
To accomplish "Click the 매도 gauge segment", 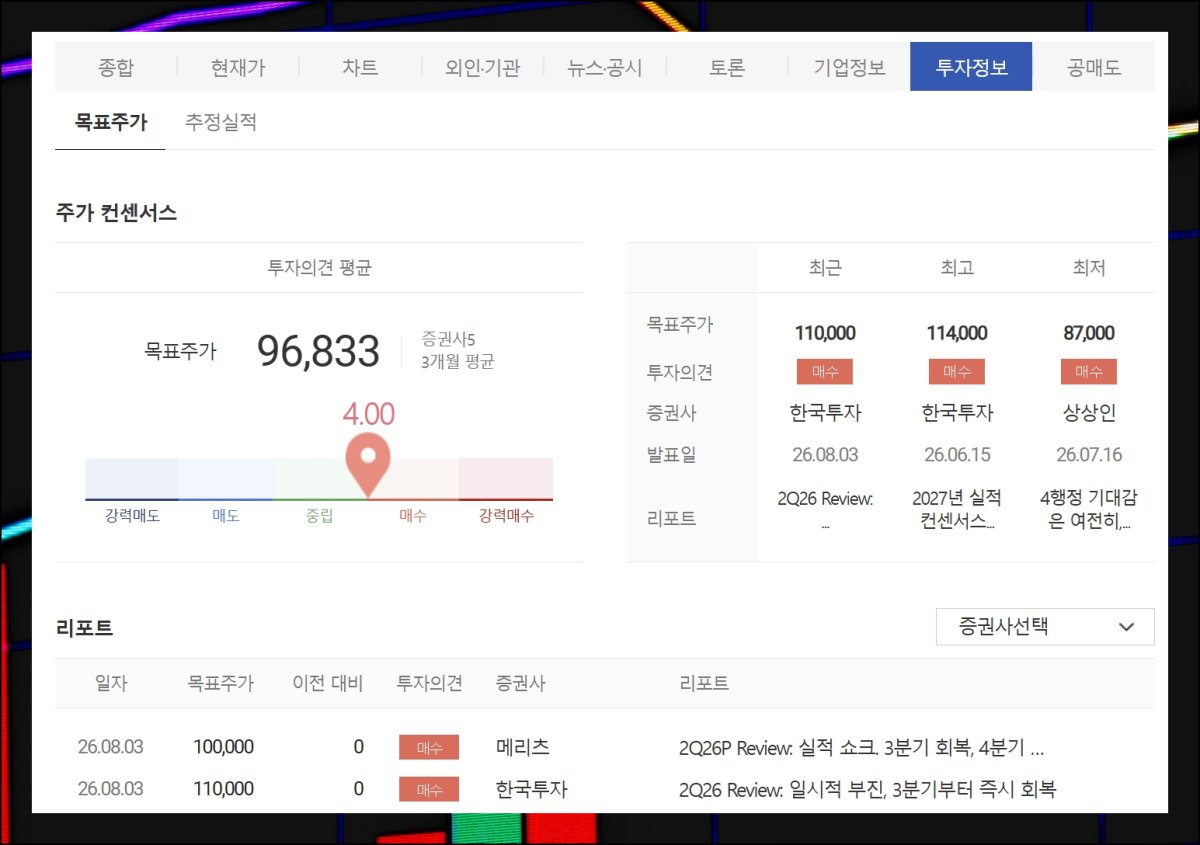I will [x=225, y=479].
